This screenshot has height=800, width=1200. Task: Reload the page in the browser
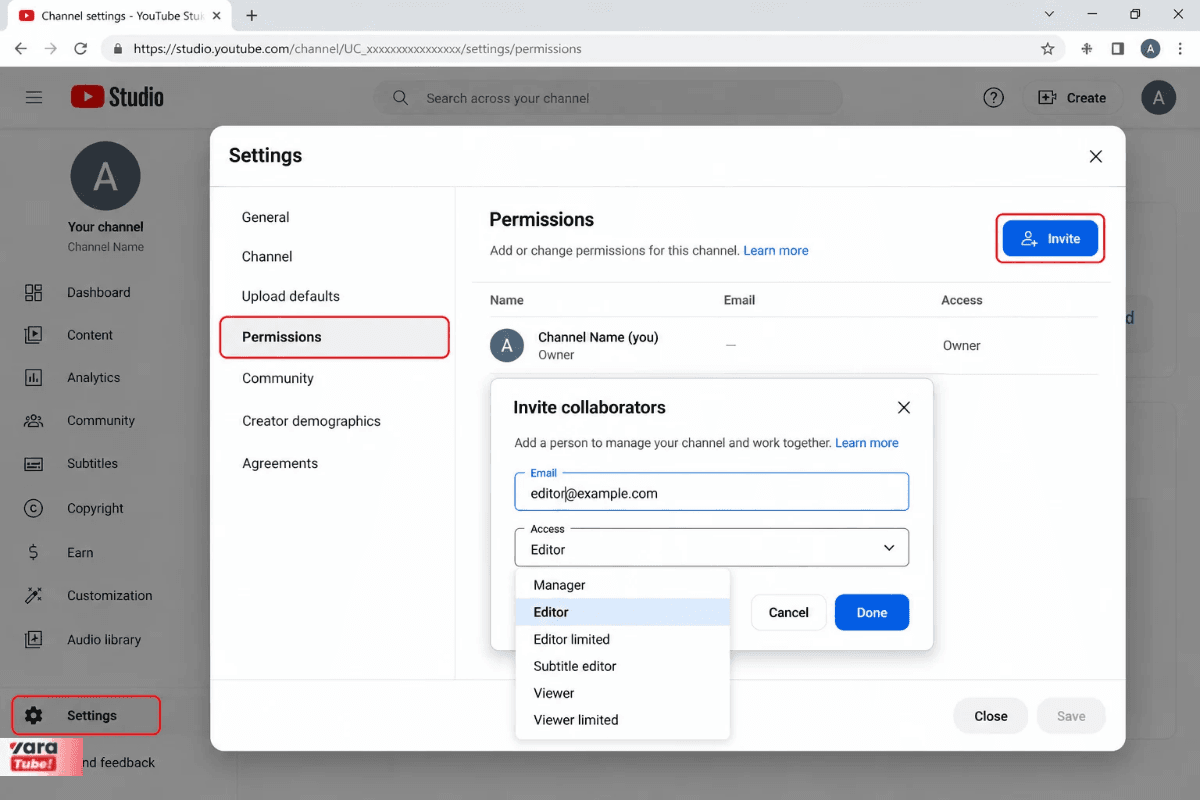click(x=81, y=48)
